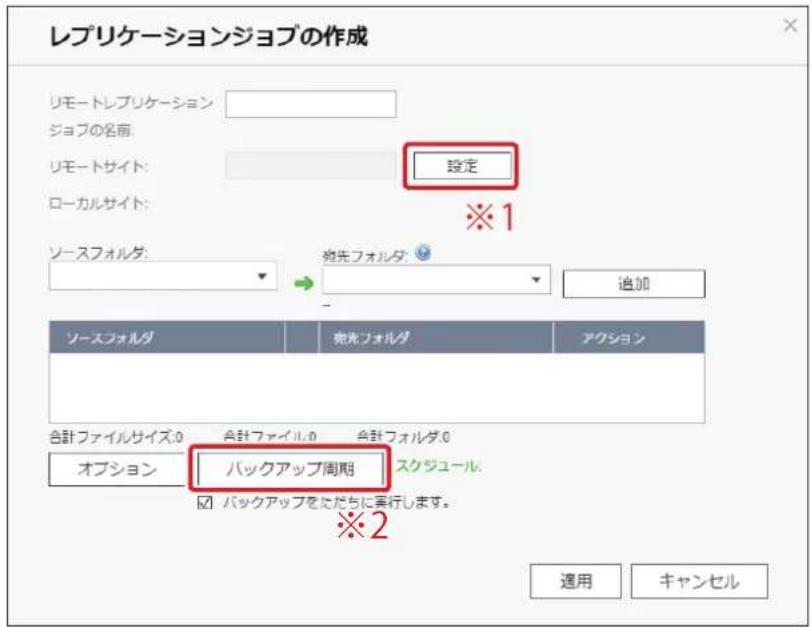Viewport: 812px width, 628px height.
Task: Open the オプション settings button
Action: (117, 470)
